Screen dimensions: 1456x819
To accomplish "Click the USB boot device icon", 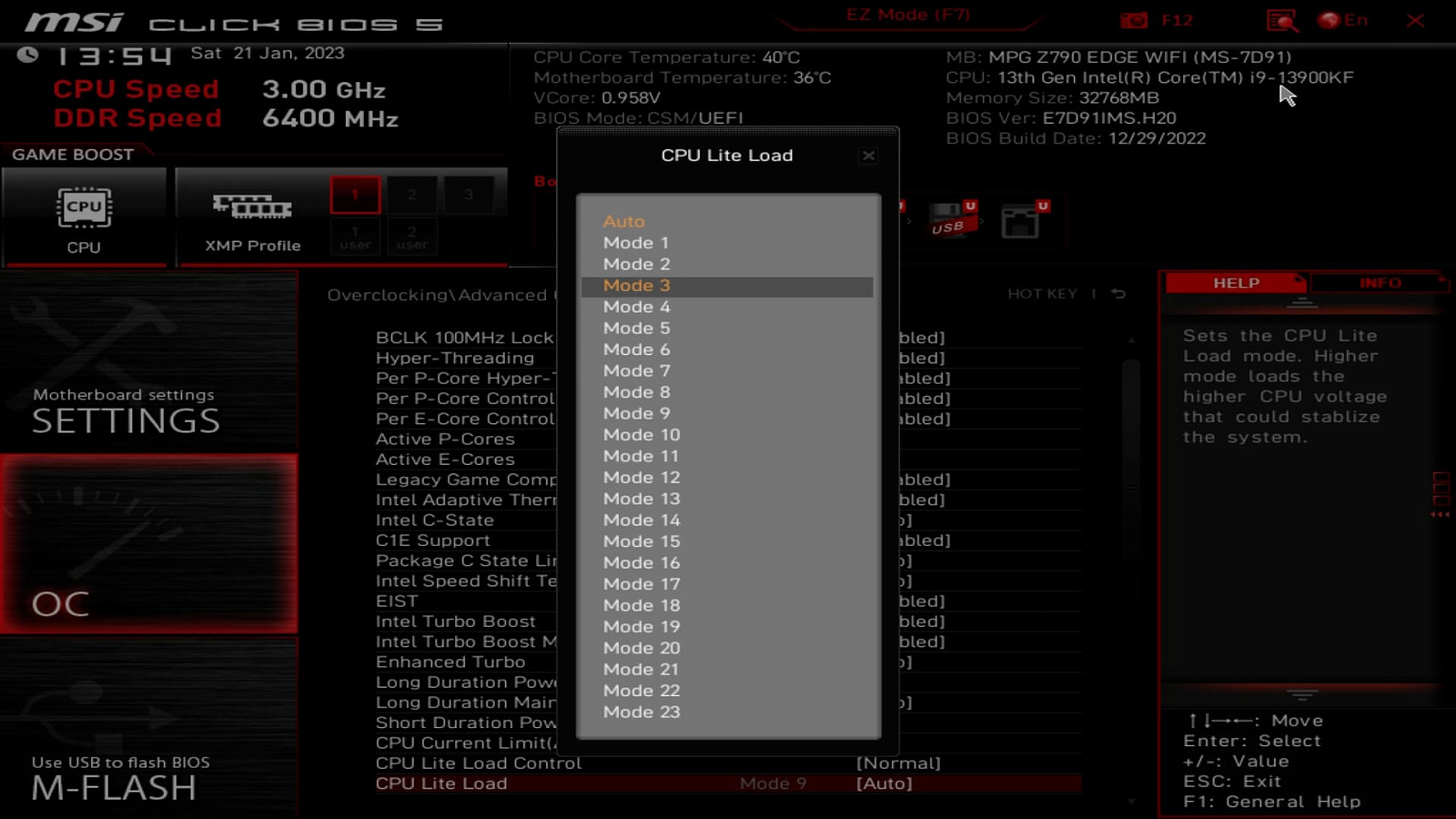I will (x=953, y=219).
